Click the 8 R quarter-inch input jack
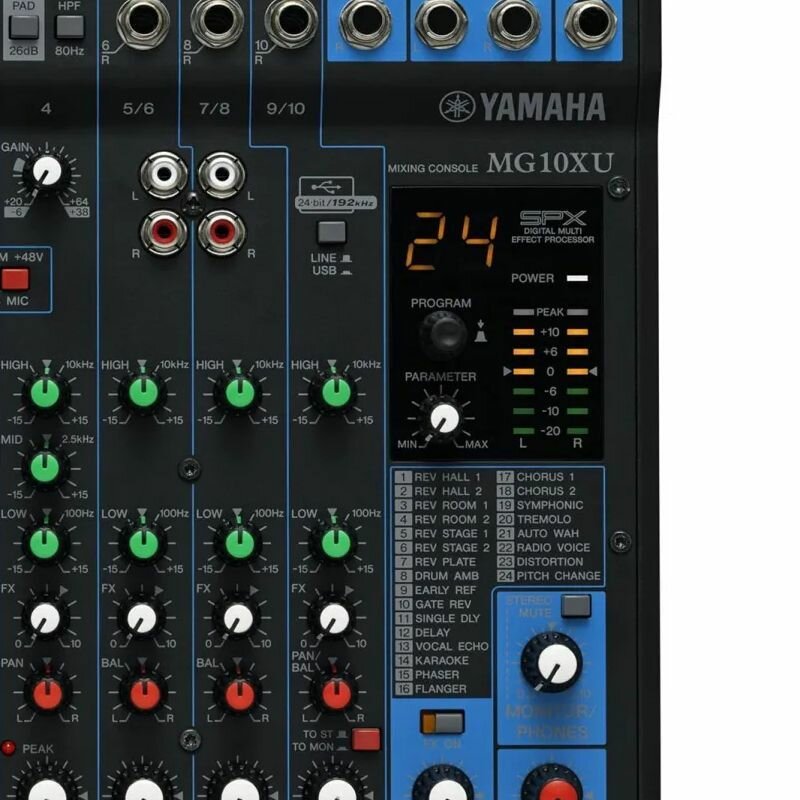The height and width of the screenshot is (800, 800). (x=217, y=21)
